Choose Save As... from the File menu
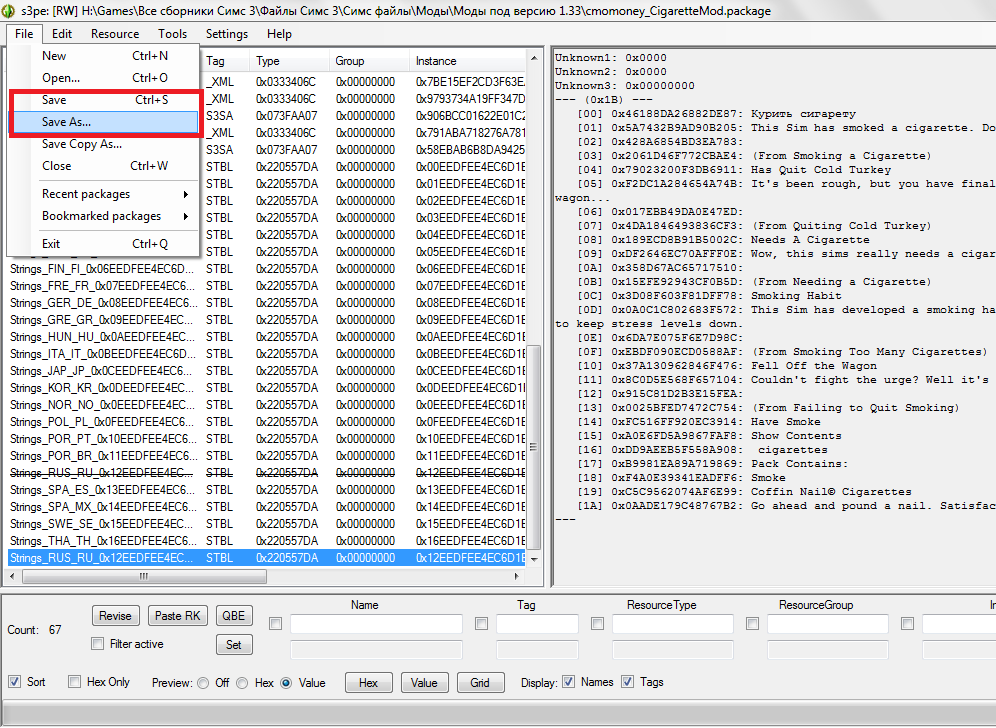996x728 pixels. click(x=66, y=122)
